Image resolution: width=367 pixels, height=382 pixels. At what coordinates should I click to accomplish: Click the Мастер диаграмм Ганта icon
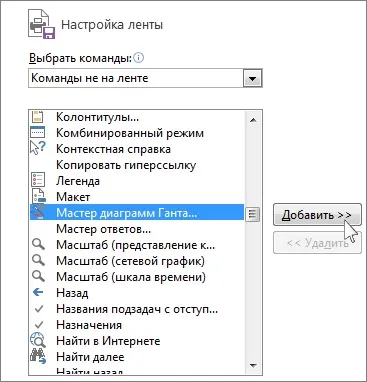pos(38,212)
